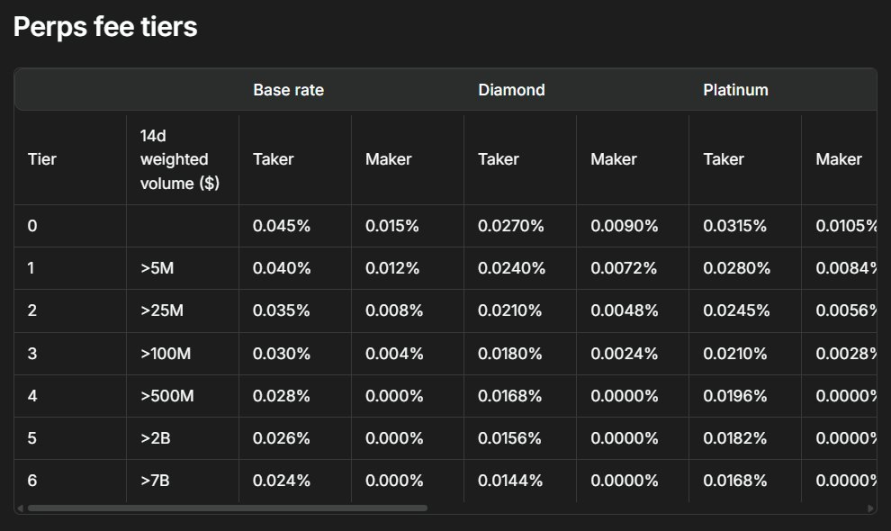The image size is (891, 531).
Task: Select the >5M volume cell
Action: [161, 268]
